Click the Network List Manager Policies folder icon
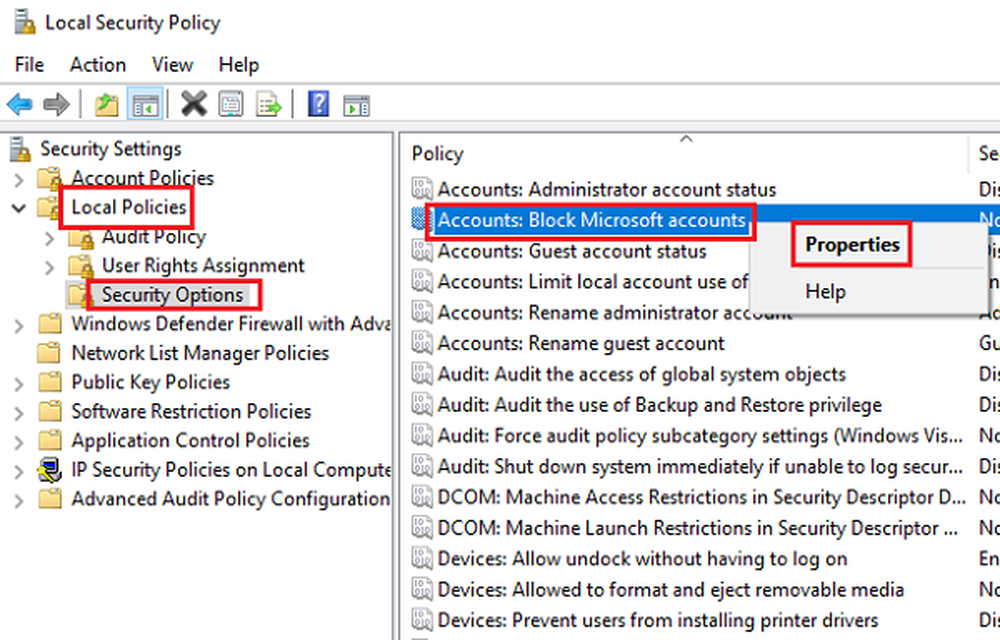The image size is (1000, 640). (50, 353)
